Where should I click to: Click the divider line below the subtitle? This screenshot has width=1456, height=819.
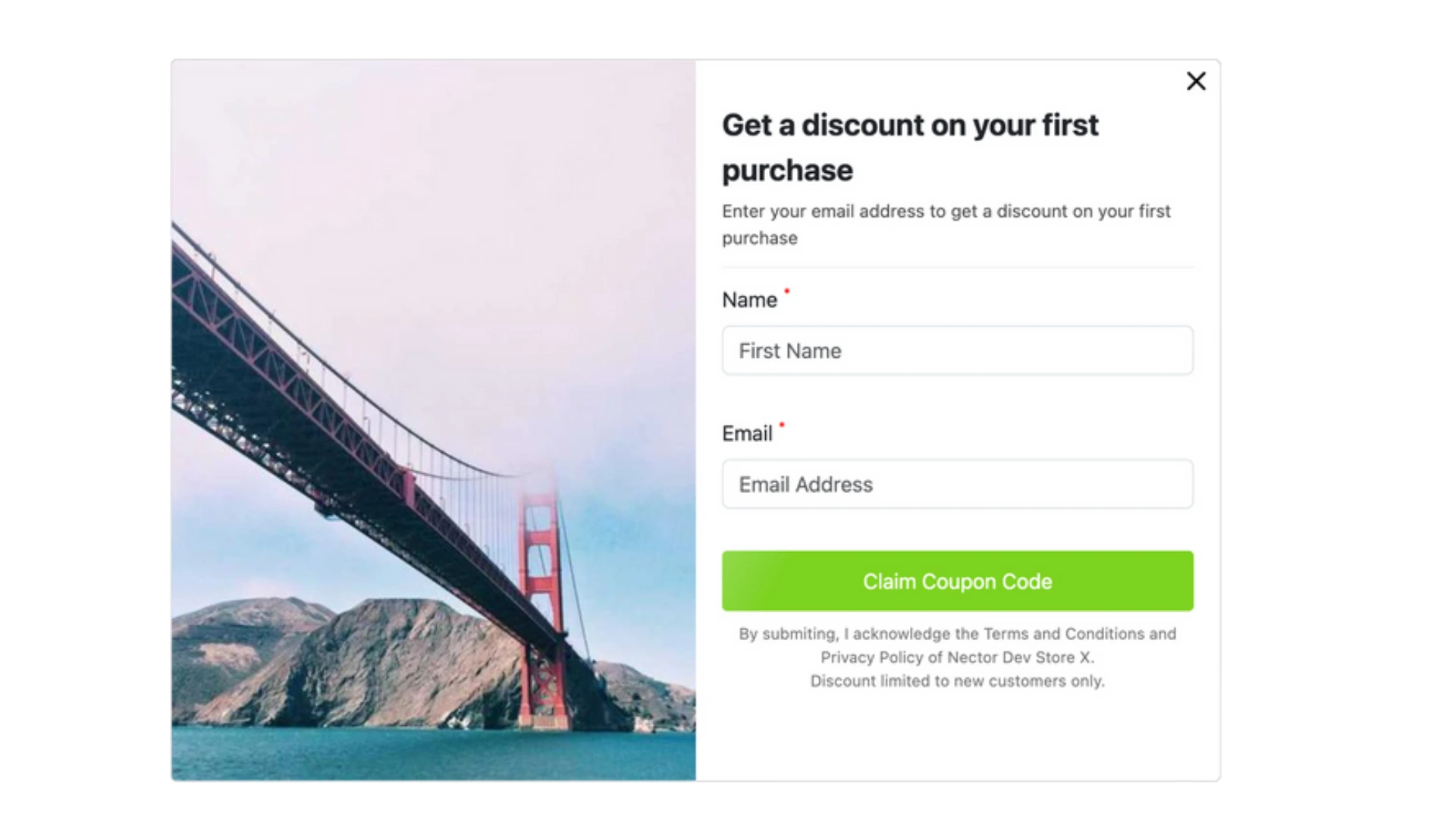957,267
